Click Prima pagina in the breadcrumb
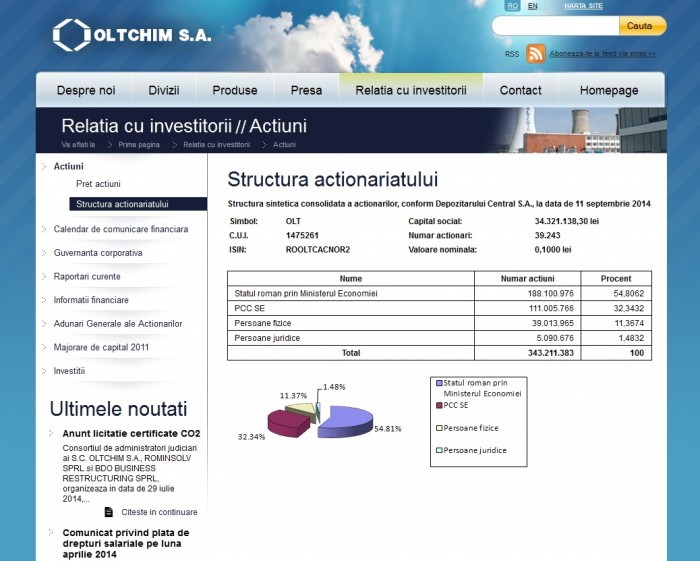The image size is (700, 561). 139,145
